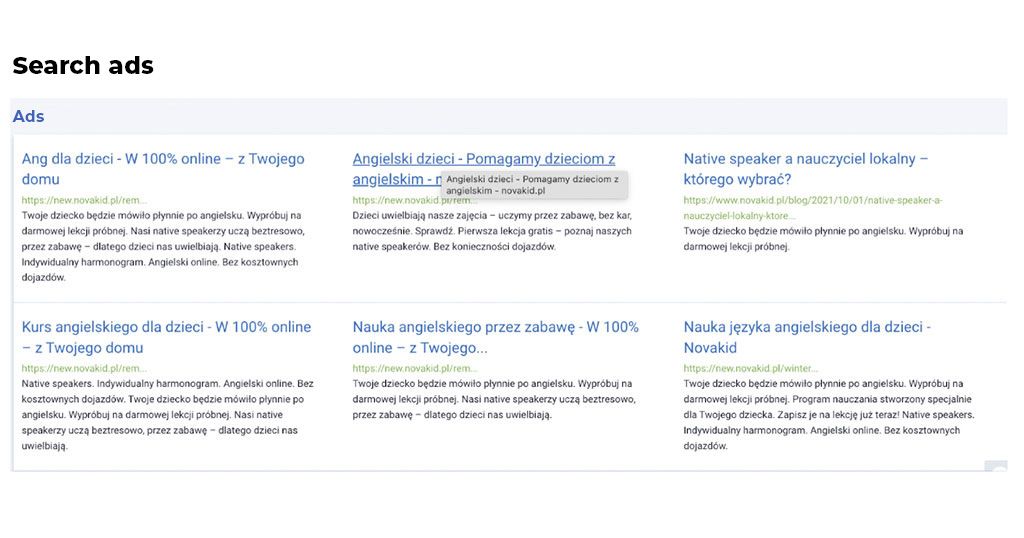Image resolution: width=1024 pixels, height=538 pixels.
Task: Click description under 'Nauka języka angielskiego' Novakid ad
Action: (829, 415)
